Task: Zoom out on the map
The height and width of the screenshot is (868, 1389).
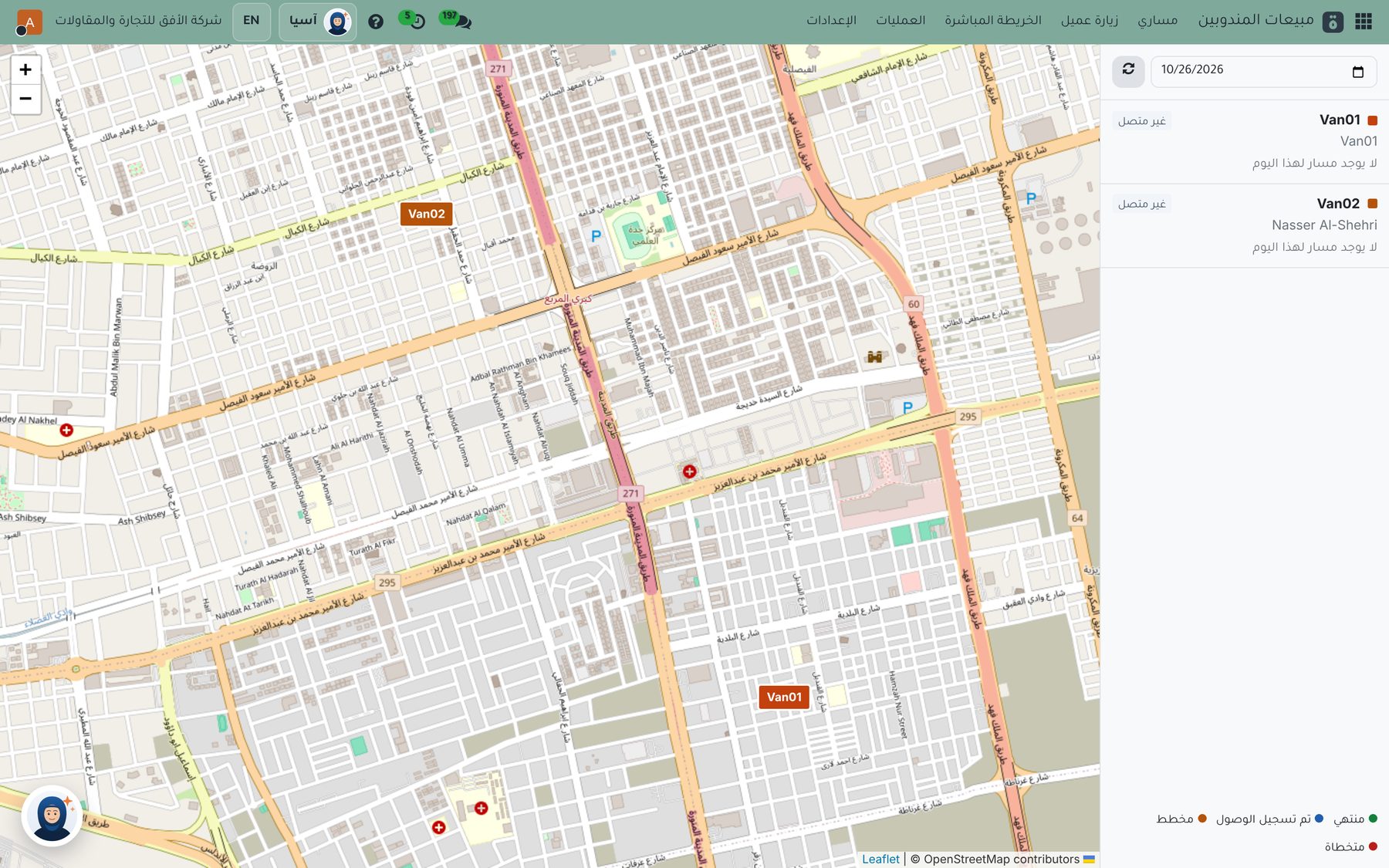Action: 25,99
